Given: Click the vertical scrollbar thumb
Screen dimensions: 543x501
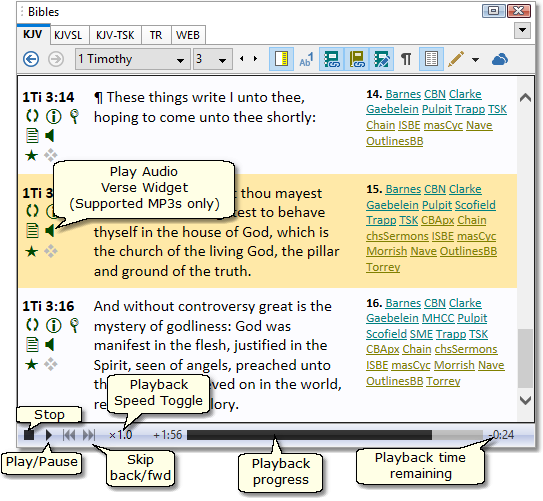Looking at the screenshot, I should (525, 358).
